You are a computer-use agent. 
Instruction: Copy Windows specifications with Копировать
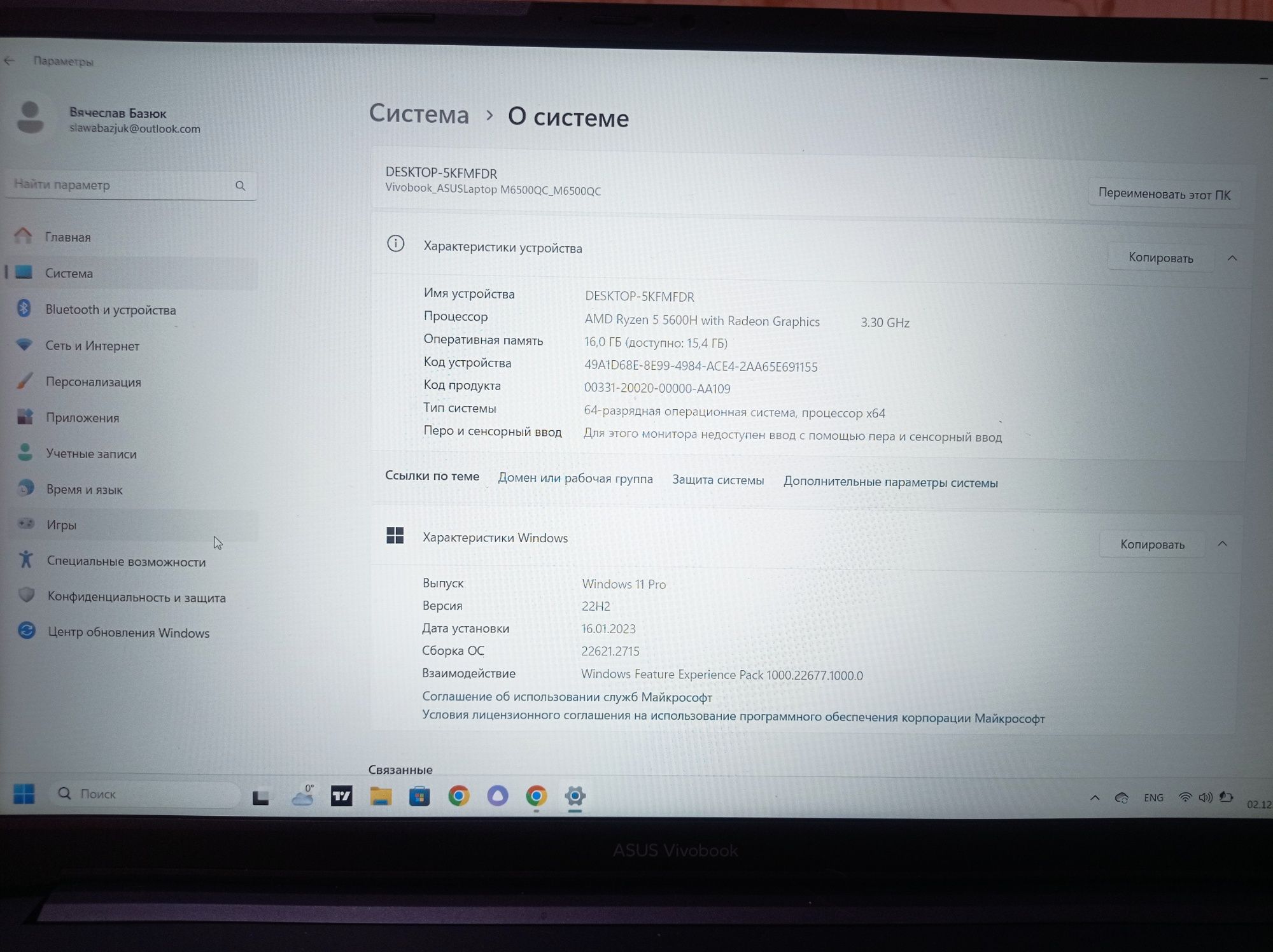tap(1152, 545)
